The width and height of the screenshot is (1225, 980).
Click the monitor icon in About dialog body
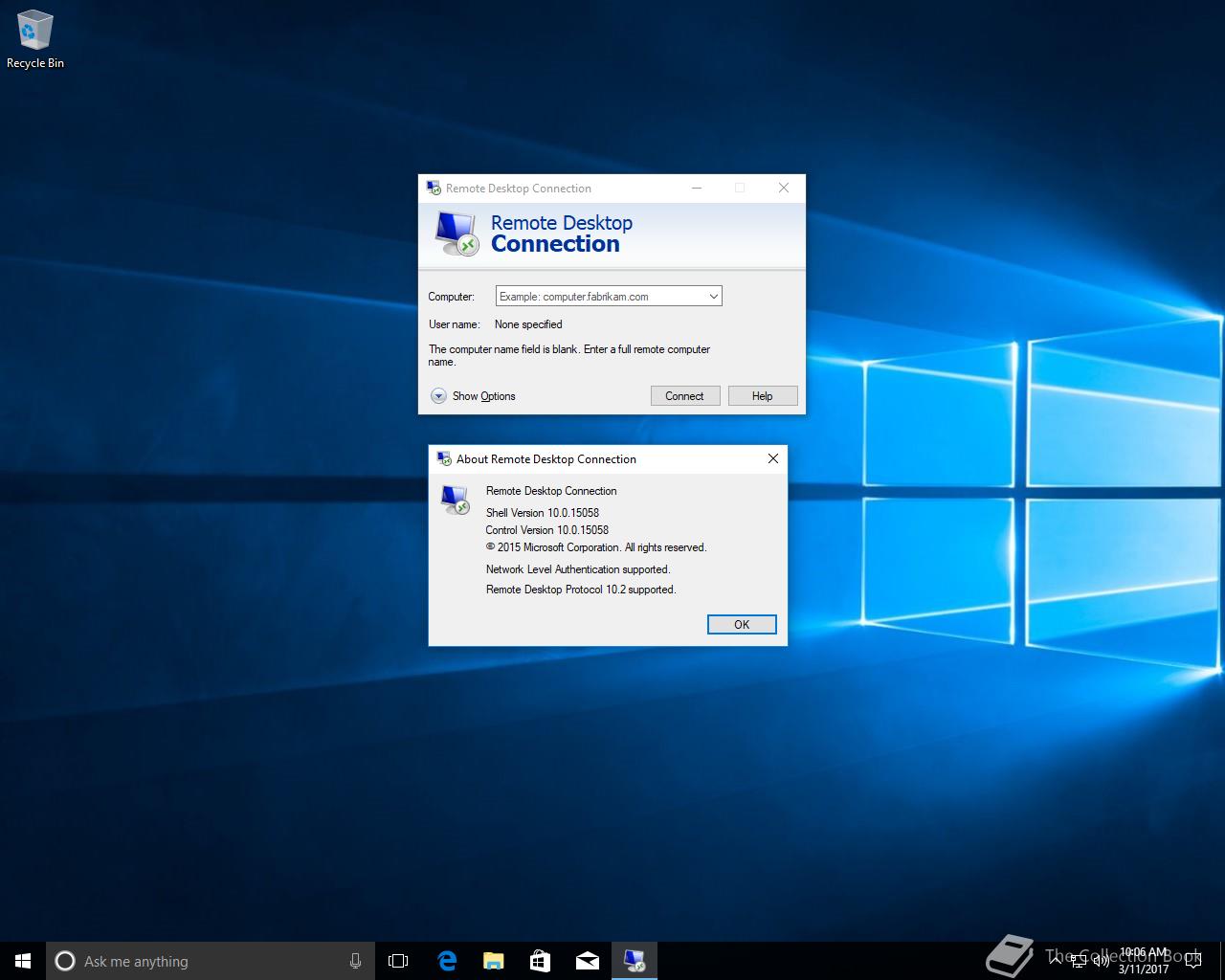[x=455, y=500]
